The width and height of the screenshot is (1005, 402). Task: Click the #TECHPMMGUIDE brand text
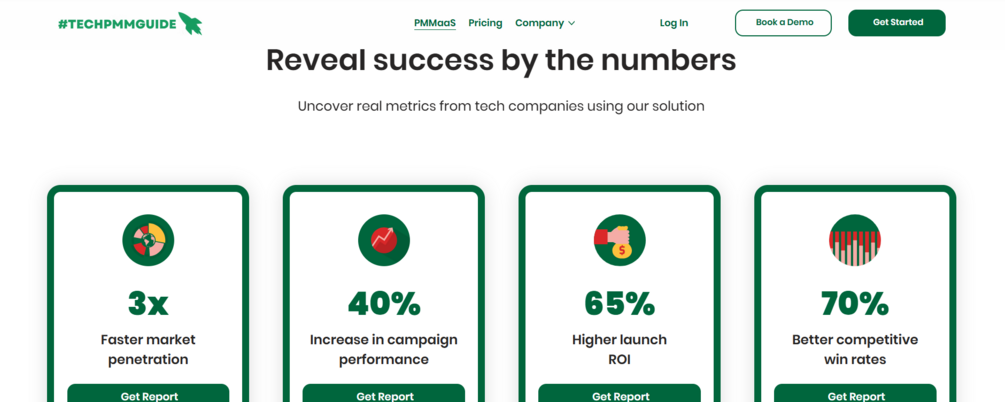tap(116, 23)
